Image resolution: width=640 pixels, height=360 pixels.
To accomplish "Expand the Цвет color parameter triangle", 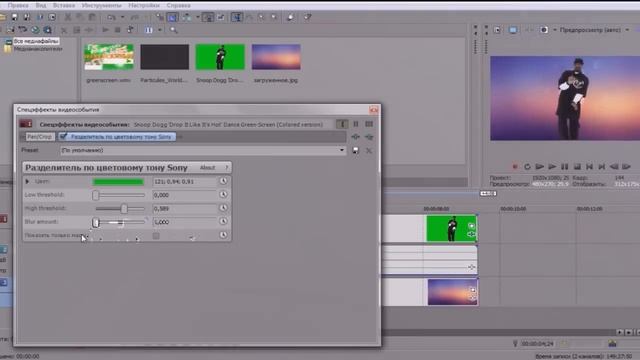I will (27, 181).
